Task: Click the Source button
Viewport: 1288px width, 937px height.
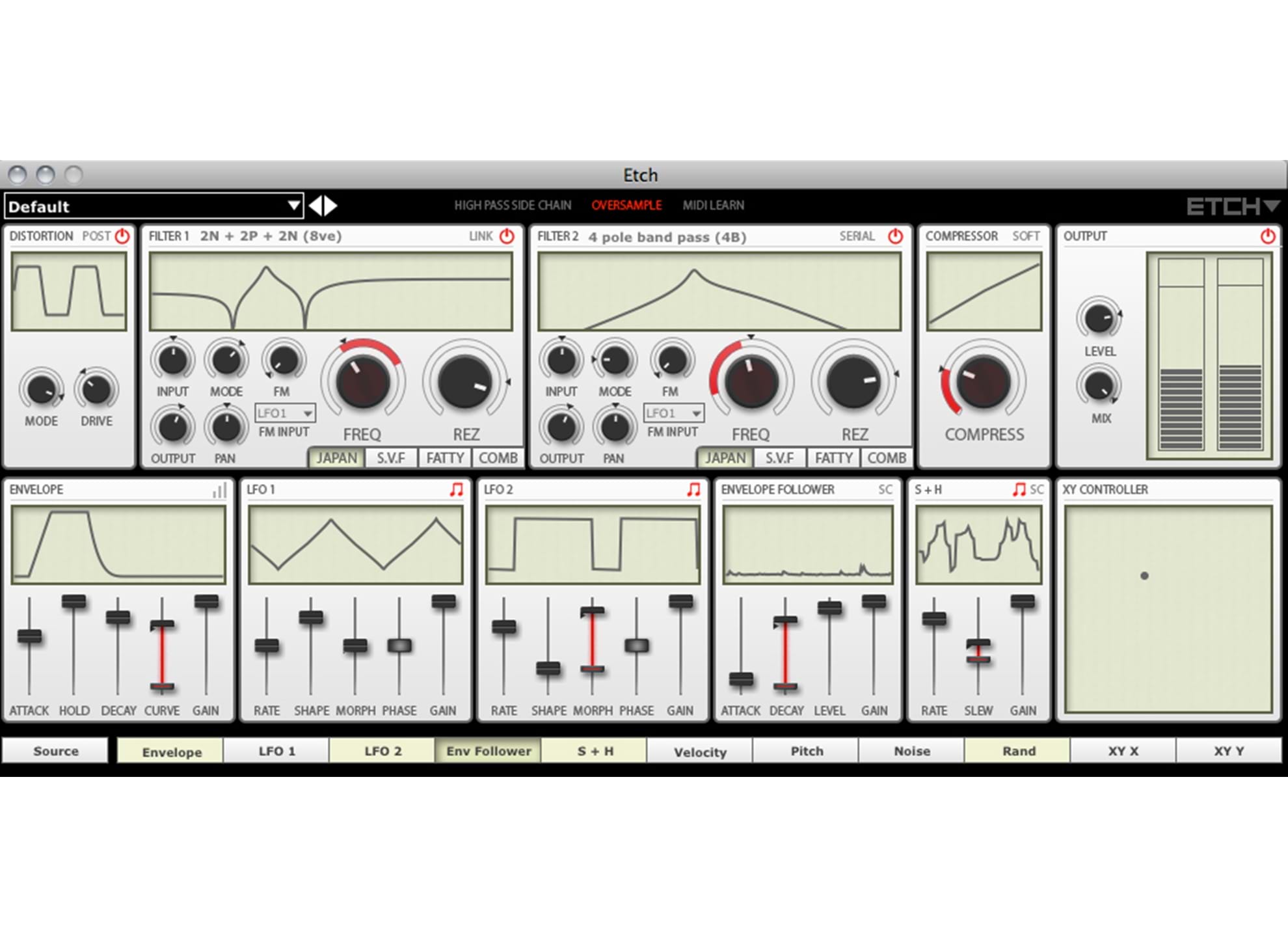Action: 55,751
